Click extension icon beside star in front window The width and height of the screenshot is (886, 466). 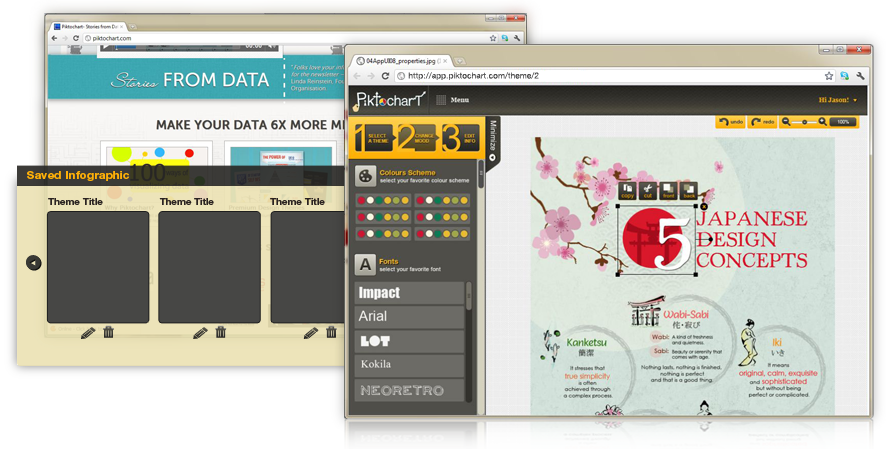[x=844, y=76]
